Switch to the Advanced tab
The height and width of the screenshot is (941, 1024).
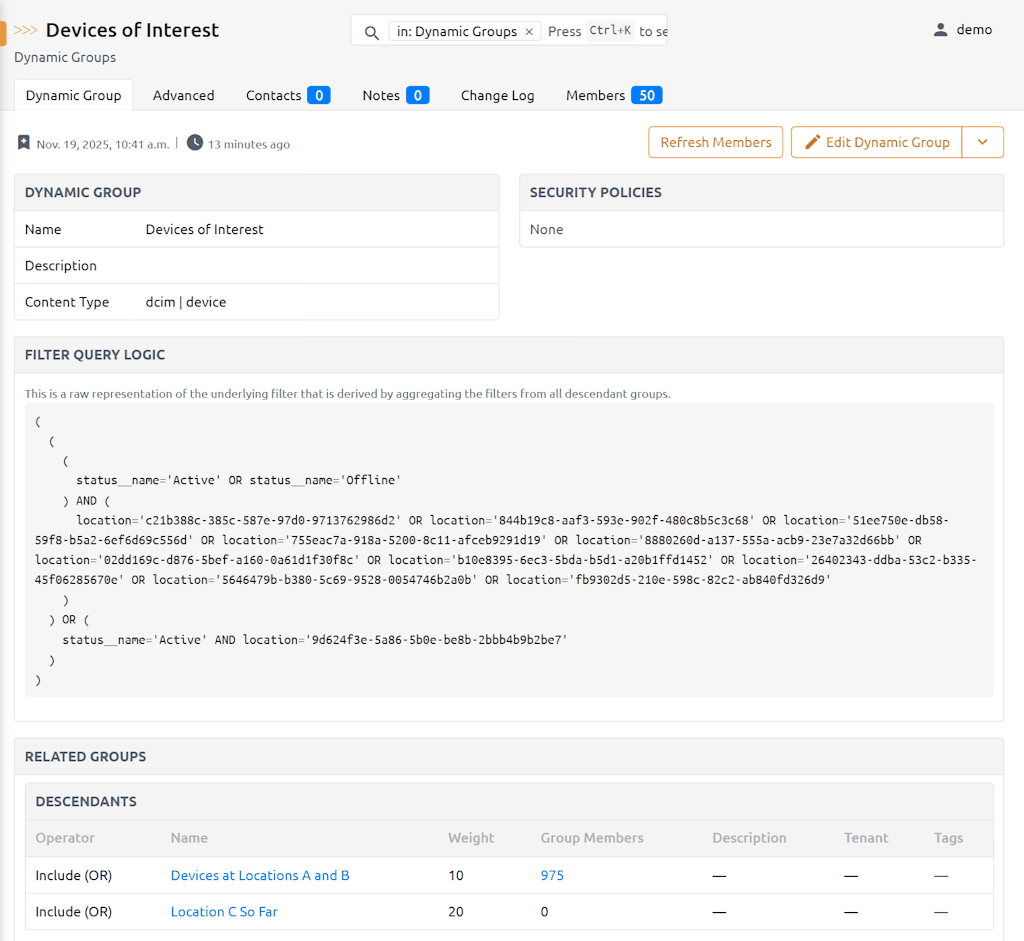point(183,96)
